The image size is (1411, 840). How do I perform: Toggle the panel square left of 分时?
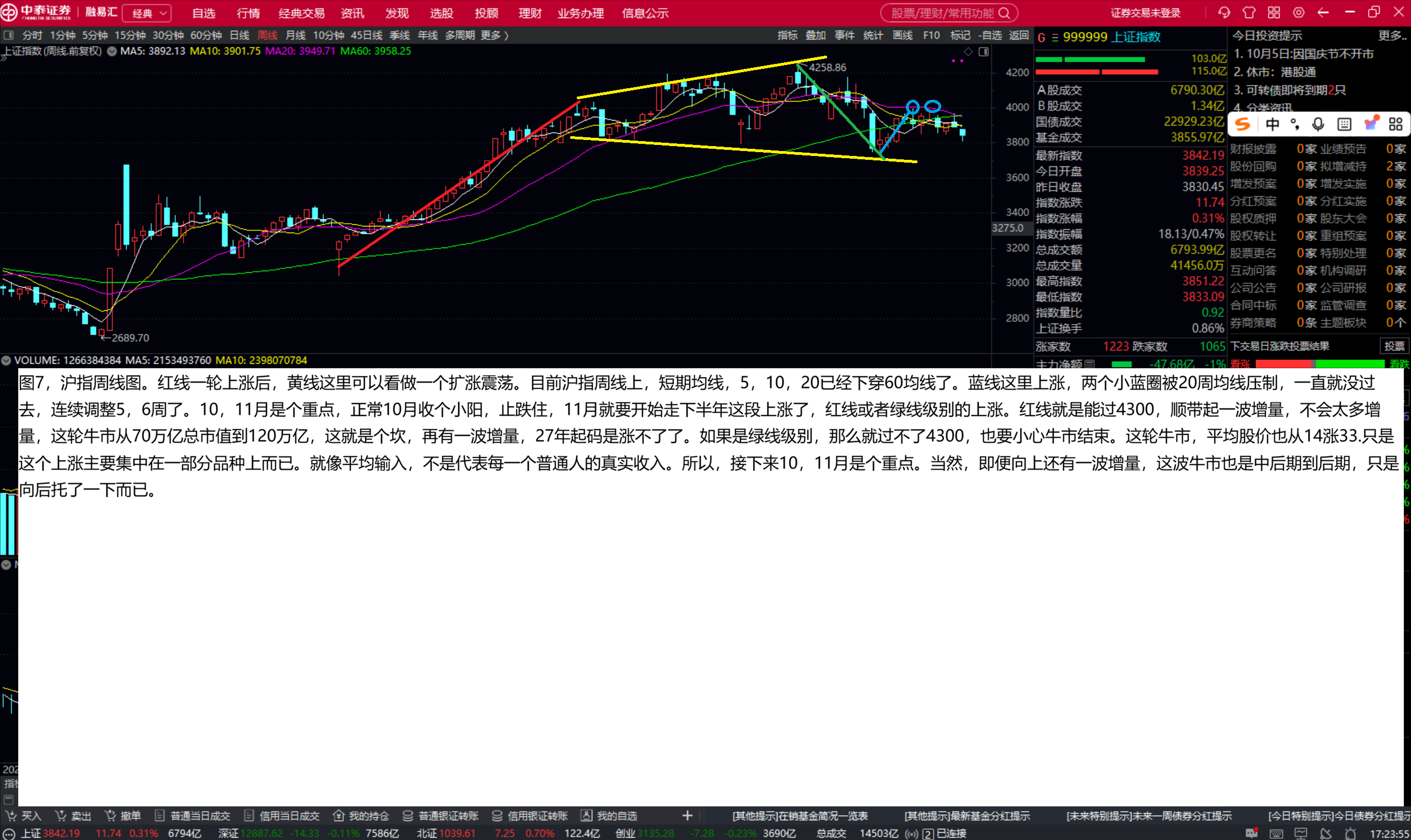8,35
